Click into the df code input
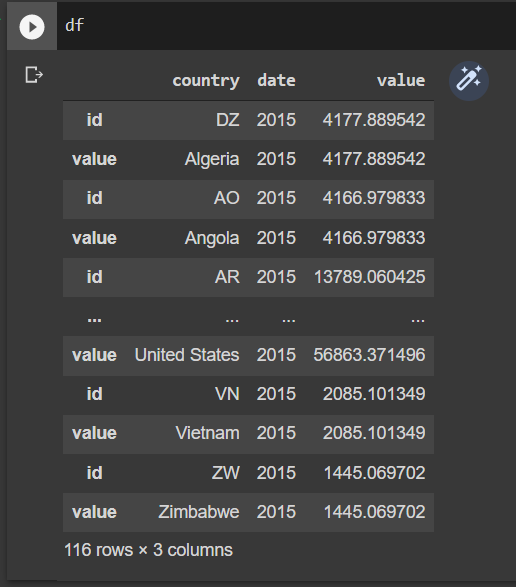This screenshot has width=516, height=587. [x=285, y=26]
